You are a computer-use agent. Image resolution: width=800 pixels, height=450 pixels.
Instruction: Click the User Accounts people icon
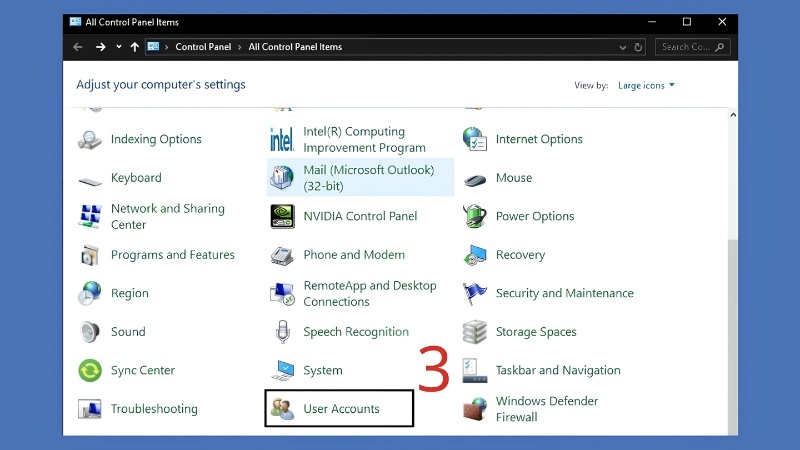[x=282, y=409]
